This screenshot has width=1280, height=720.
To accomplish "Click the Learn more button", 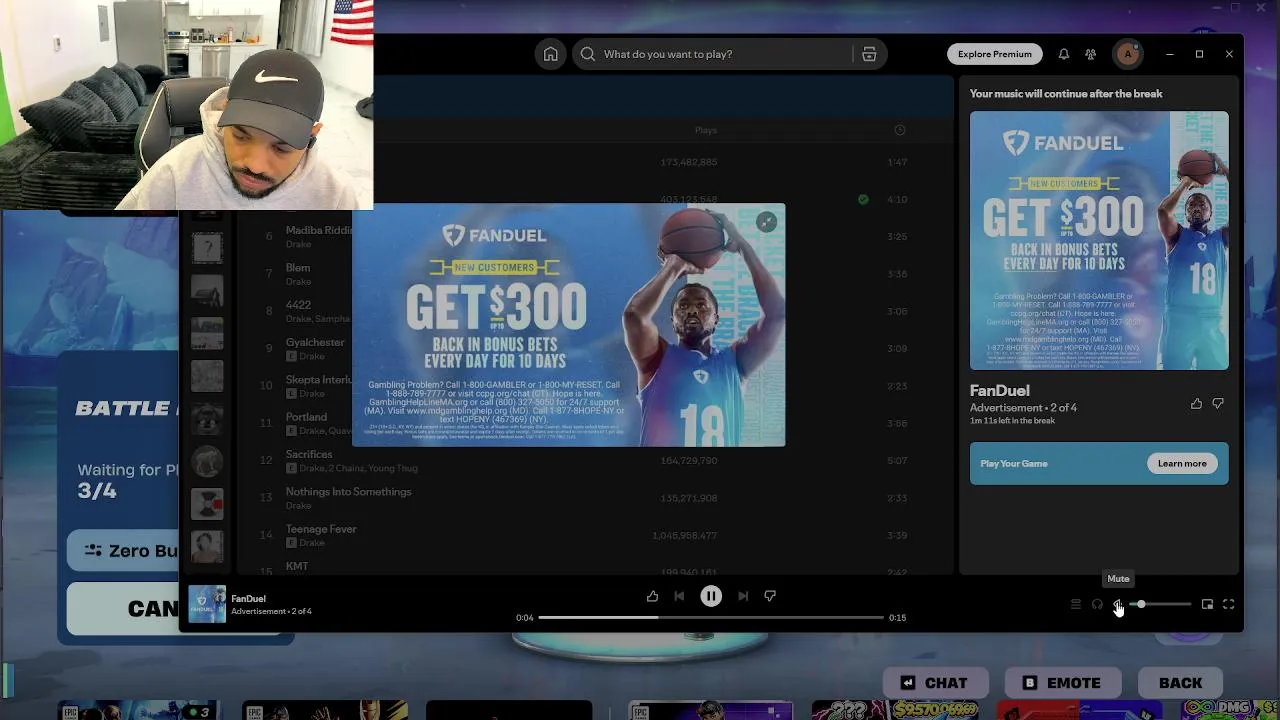I will [1182, 463].
